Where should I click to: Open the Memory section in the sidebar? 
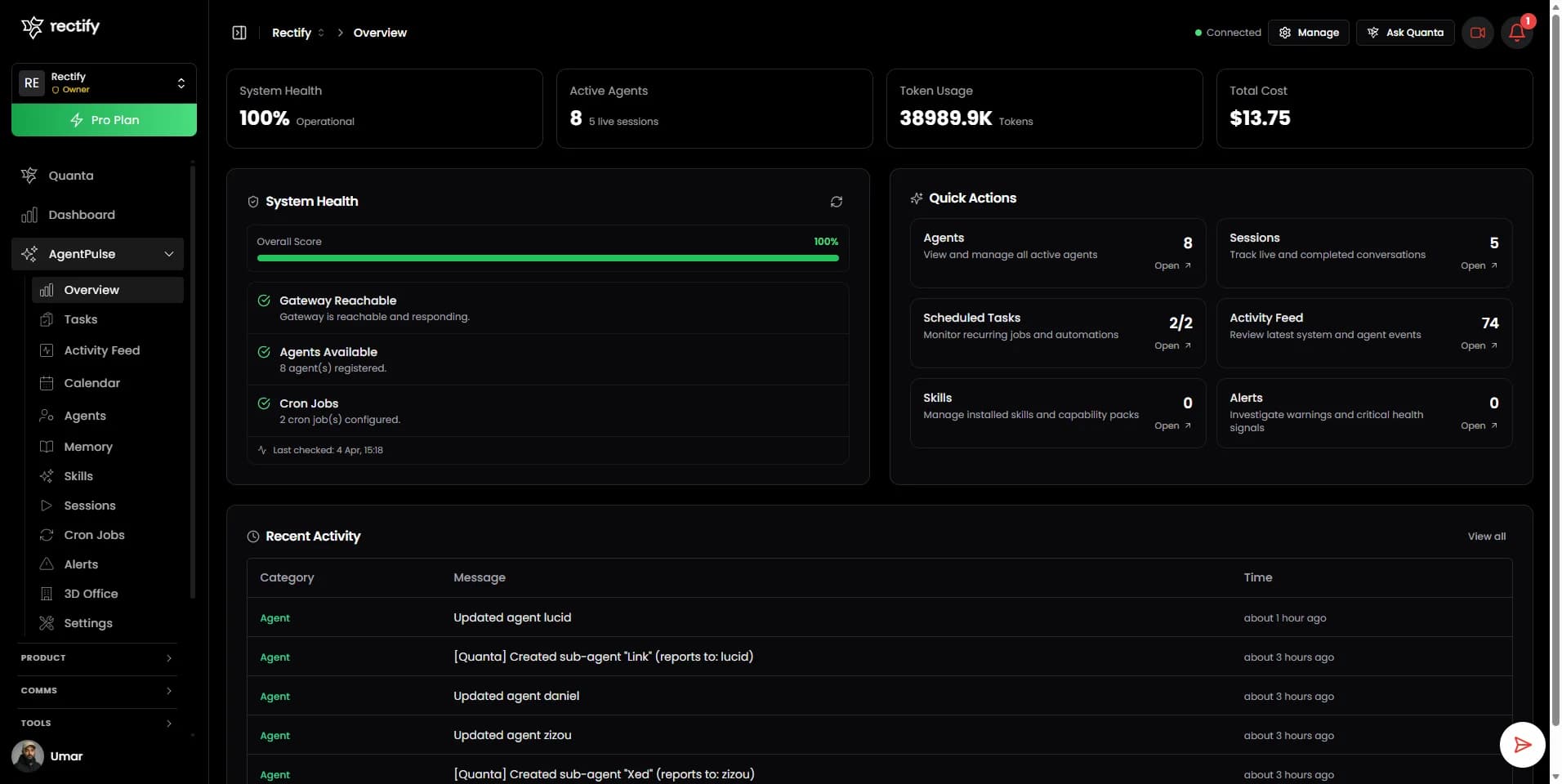click(88, 447)
